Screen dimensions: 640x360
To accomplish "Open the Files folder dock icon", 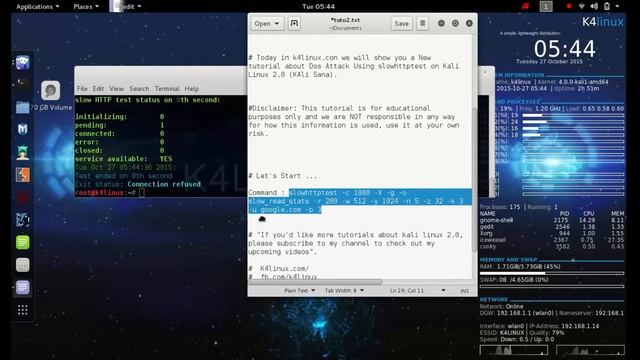I will (22, 107).
